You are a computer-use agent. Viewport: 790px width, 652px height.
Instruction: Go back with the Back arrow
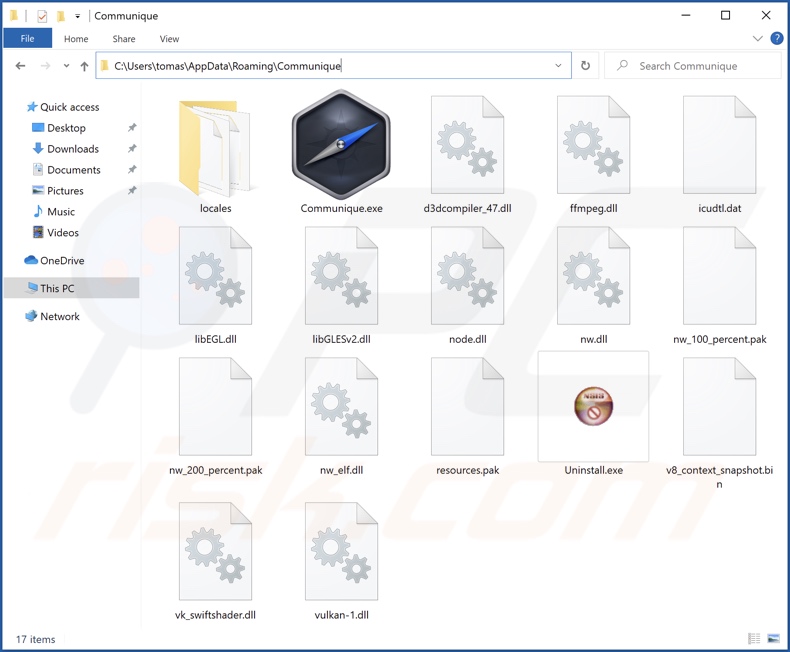[21, 66]
